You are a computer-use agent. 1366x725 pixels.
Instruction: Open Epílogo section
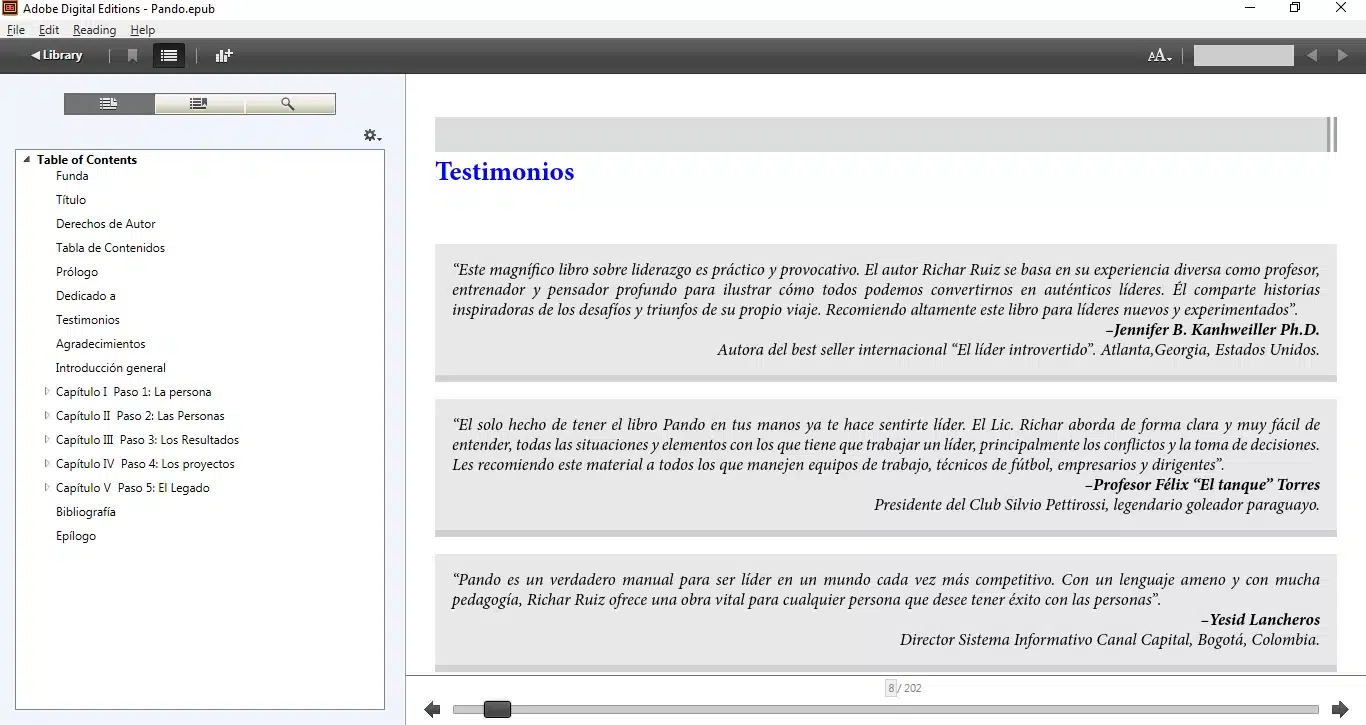76,536
